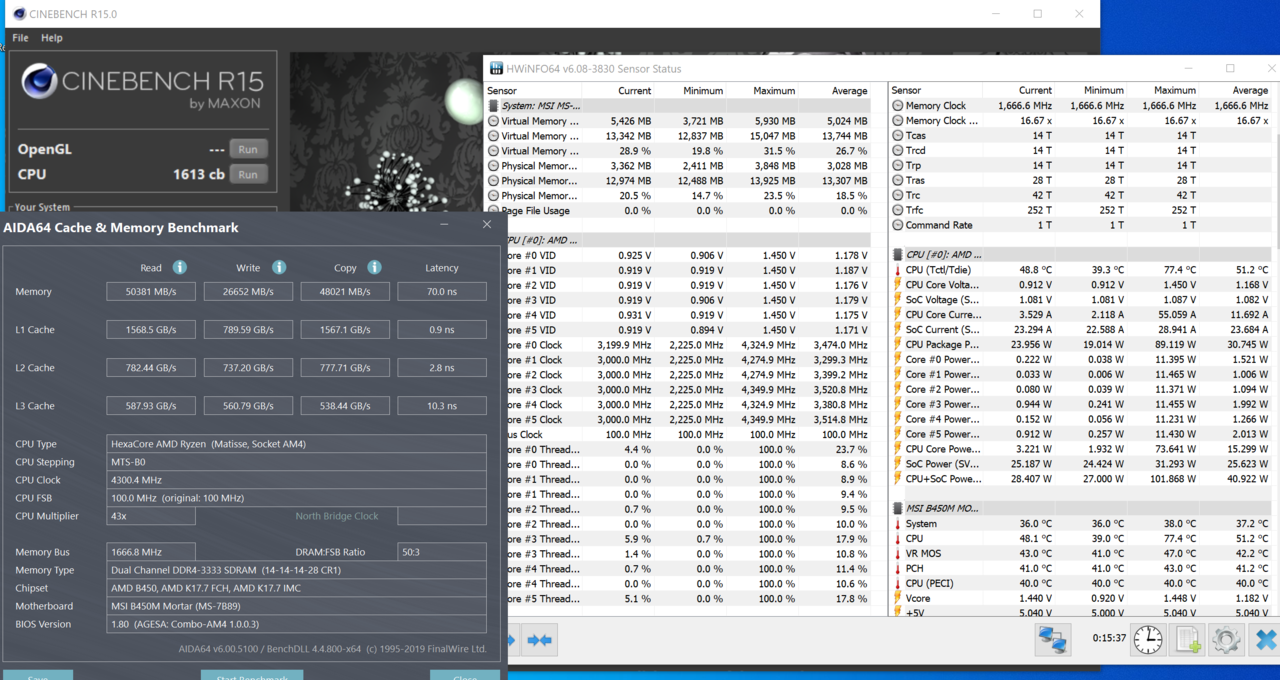Click the info icon next to Write
Viewport: 1280px width, 680px height.
[279, 267]
